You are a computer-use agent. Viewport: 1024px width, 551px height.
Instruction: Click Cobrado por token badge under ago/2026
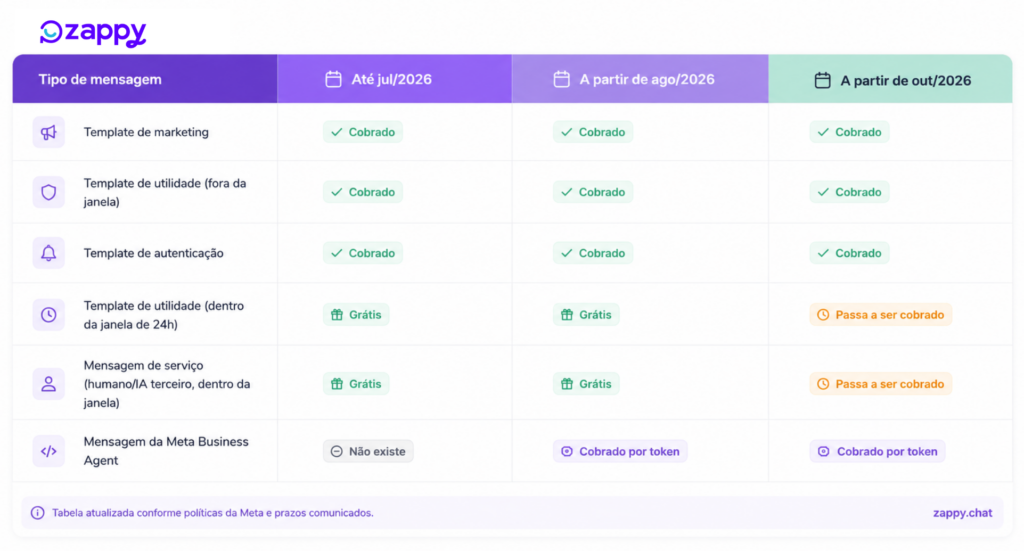click(620, 451)
